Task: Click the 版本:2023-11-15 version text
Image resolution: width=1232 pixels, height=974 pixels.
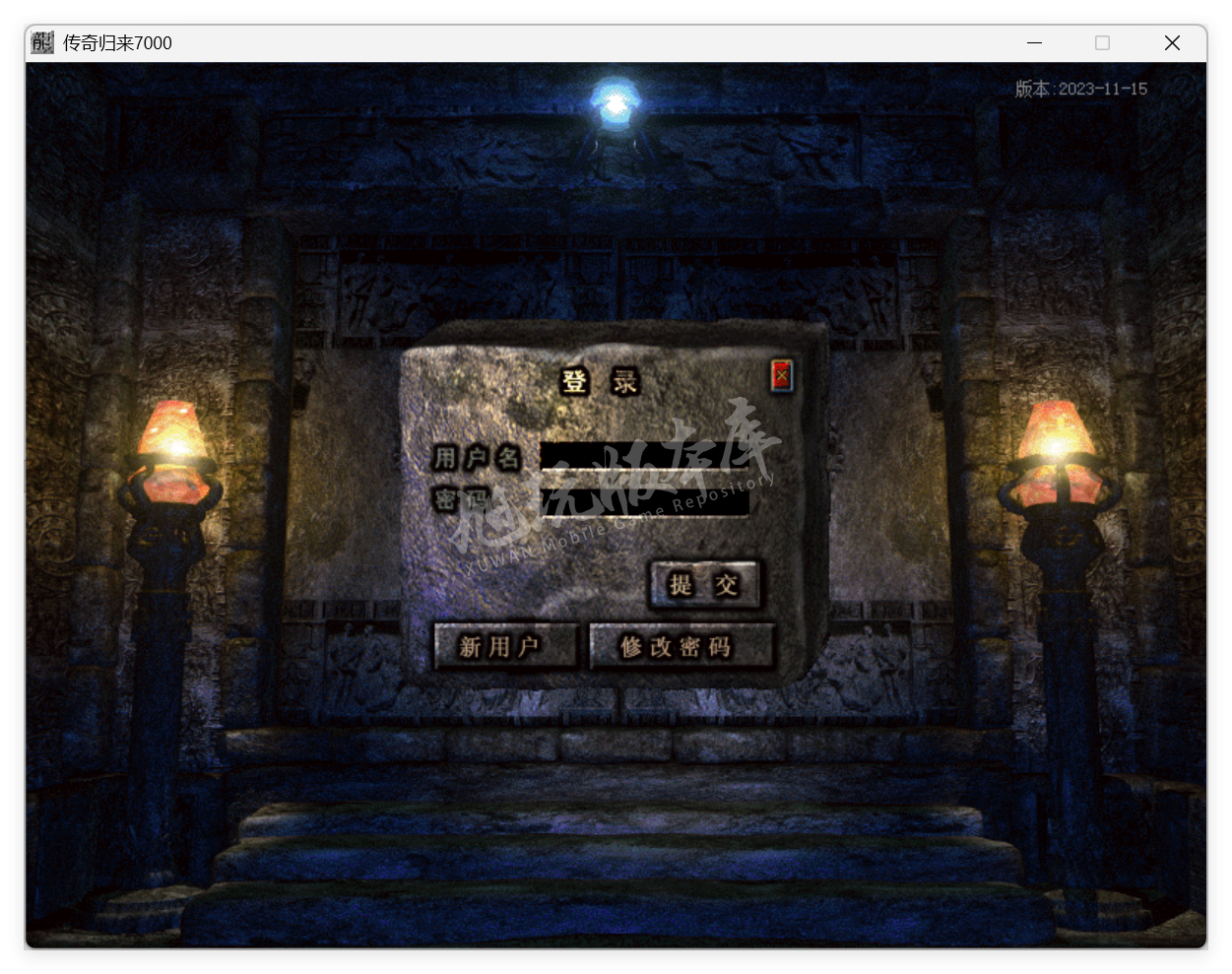Action: 1081,89
